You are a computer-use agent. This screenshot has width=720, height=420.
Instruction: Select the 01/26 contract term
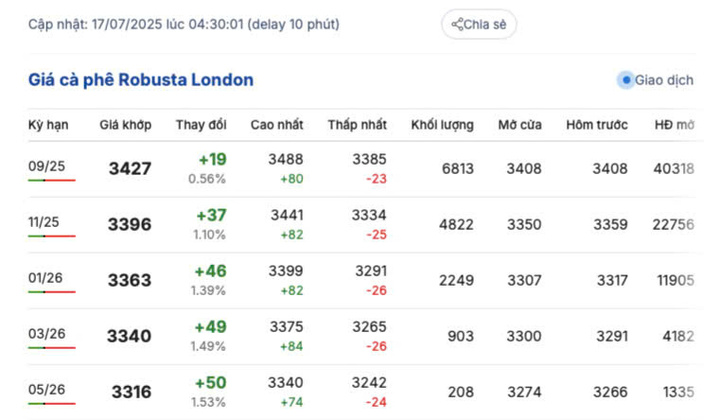[46, 277]
